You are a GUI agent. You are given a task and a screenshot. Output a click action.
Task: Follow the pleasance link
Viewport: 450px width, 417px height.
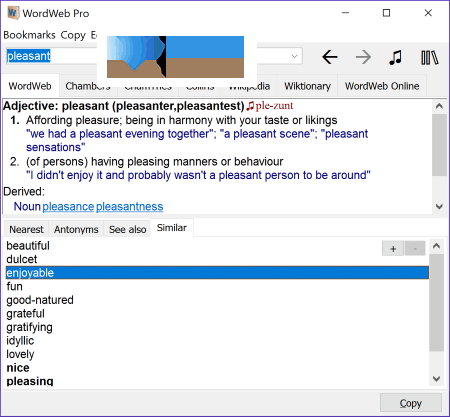68,207
